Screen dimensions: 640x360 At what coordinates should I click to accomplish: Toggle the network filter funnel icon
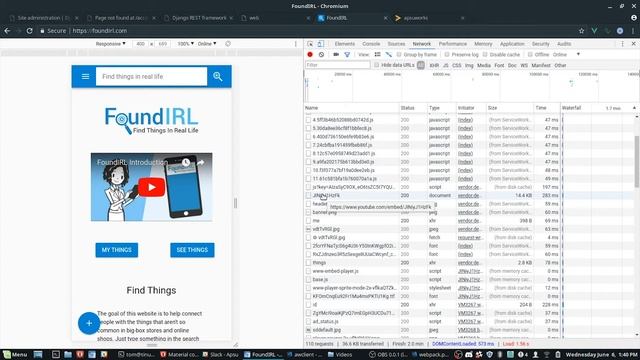[347, 54]
